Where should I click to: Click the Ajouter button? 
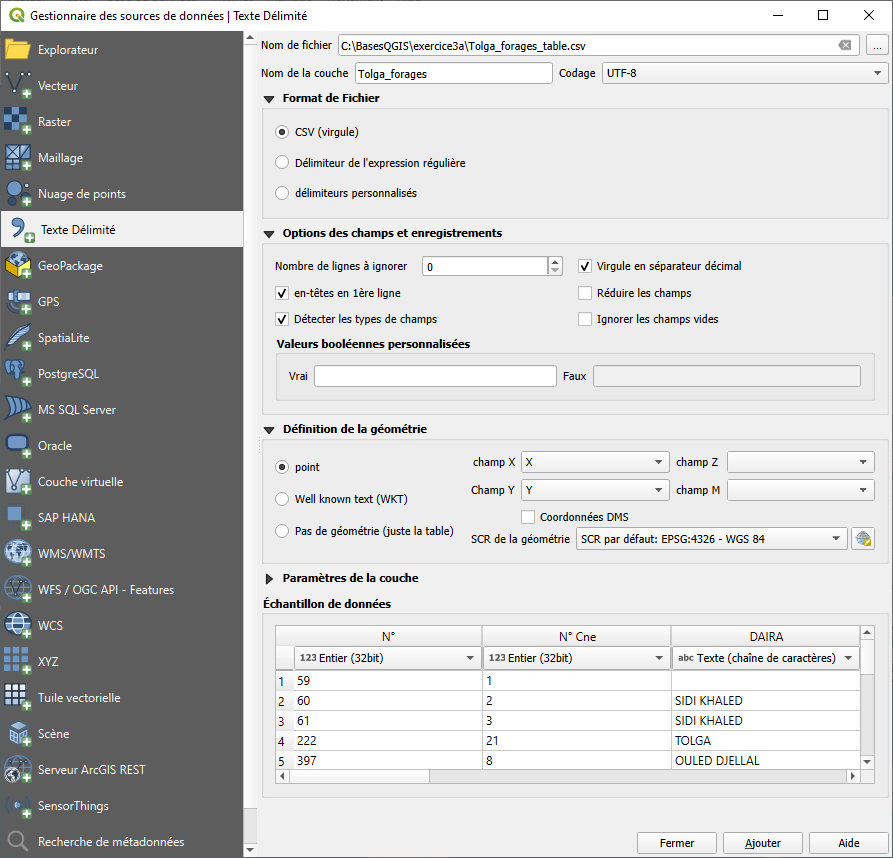click(x=765, y=843)
